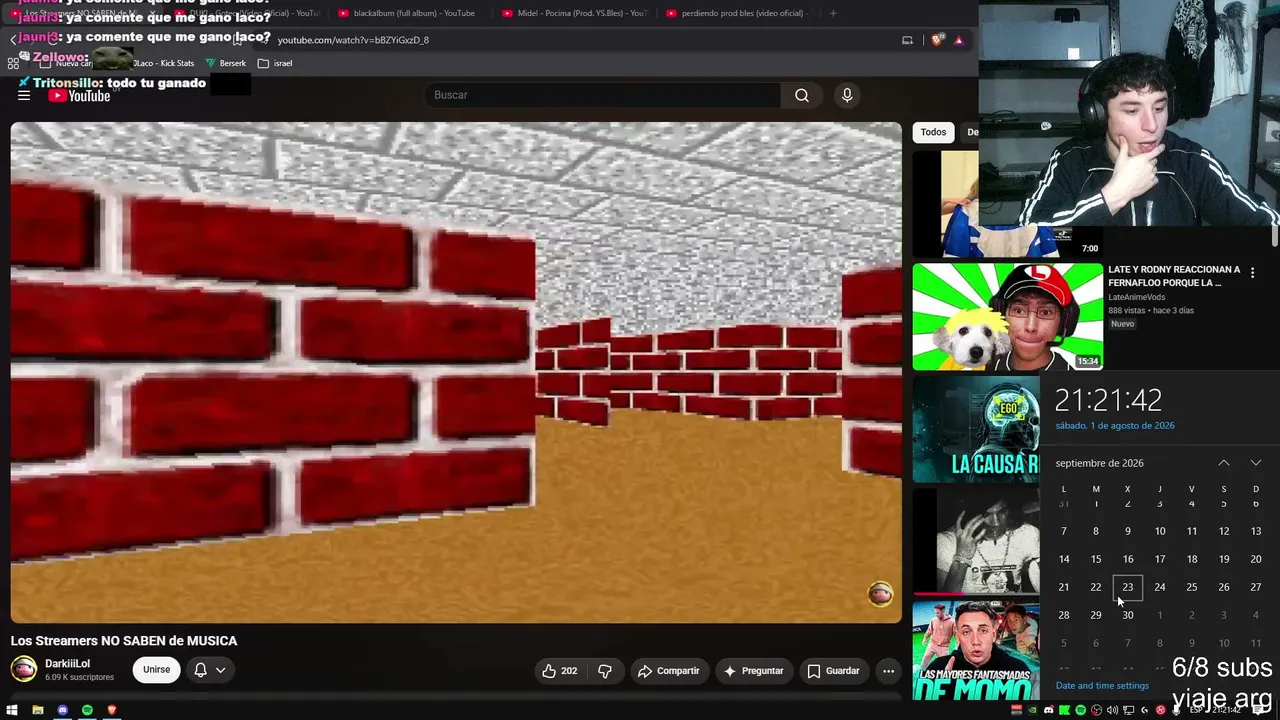Start voice search with the microphone

coord(847,95)
